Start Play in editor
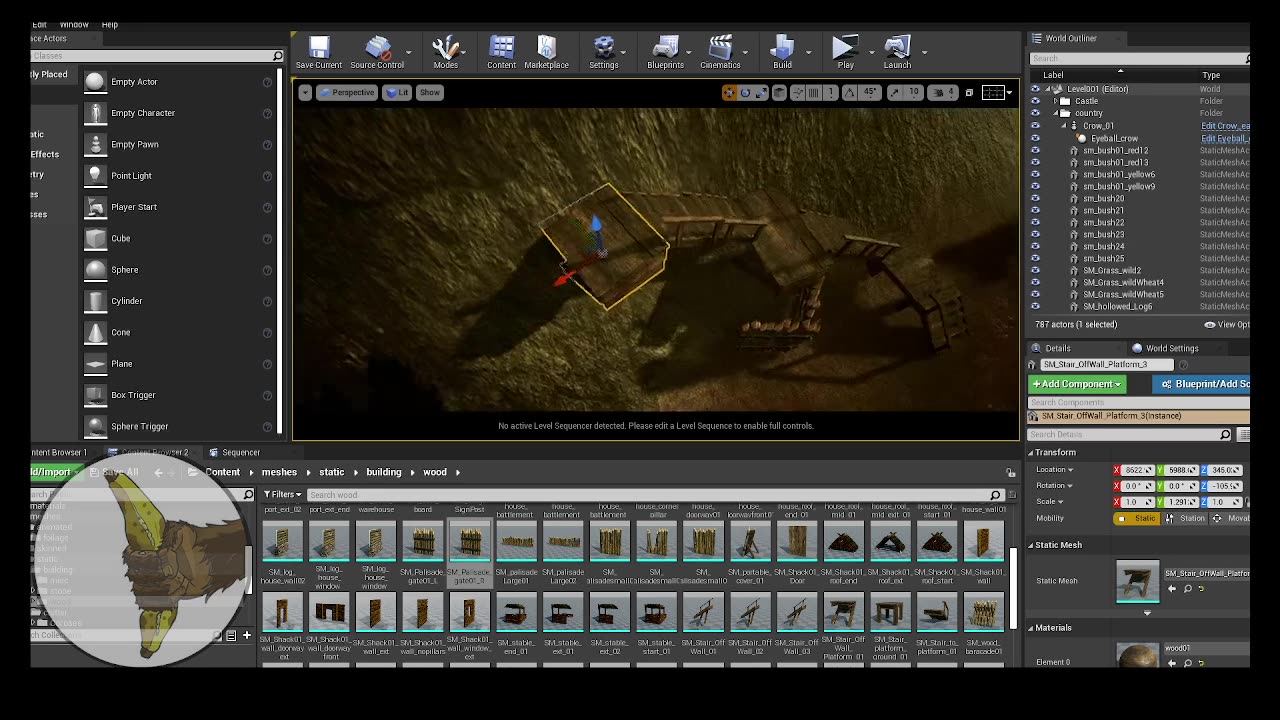 [x=845, y=52]
